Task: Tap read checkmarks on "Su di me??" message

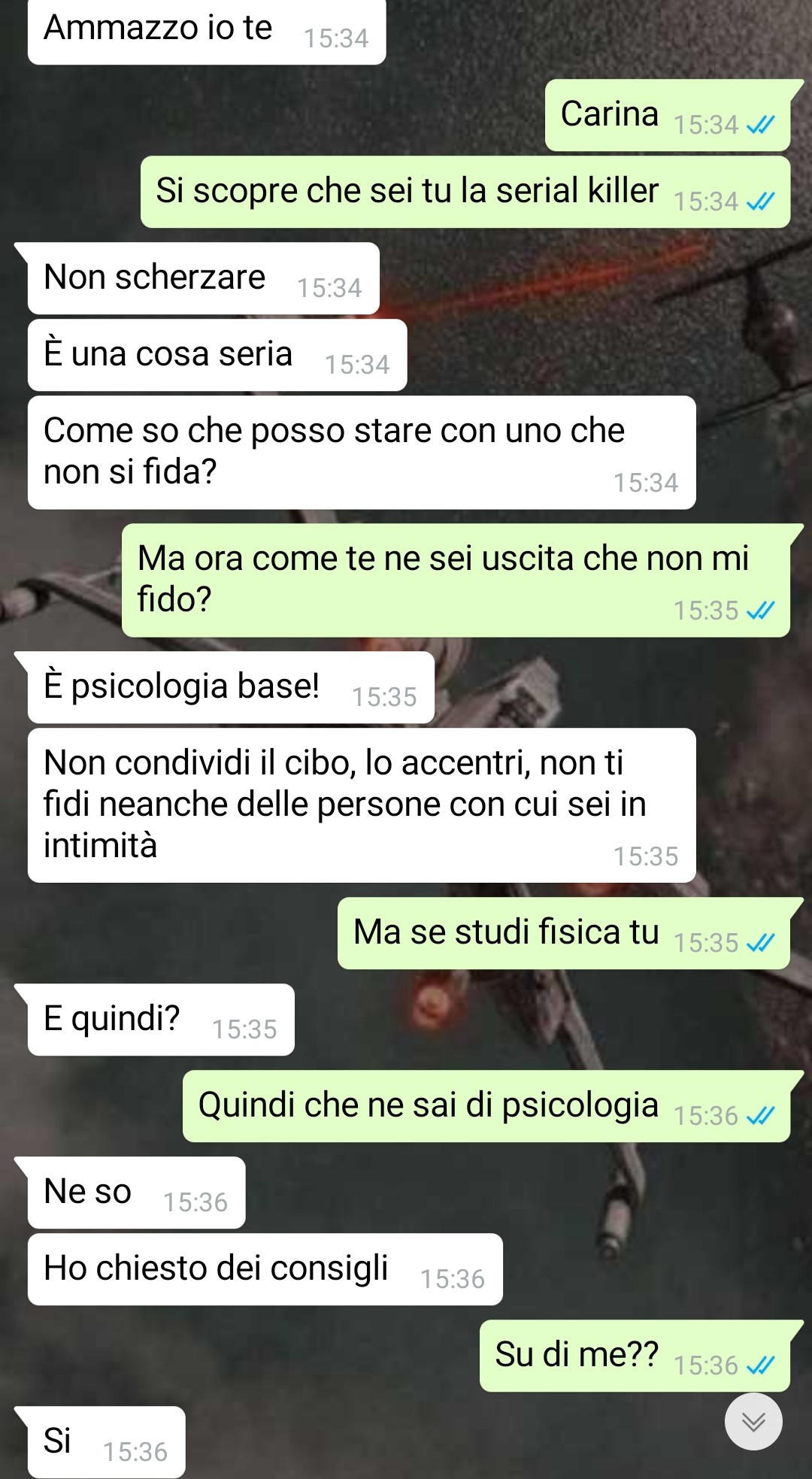Action: coord(760,1365)
